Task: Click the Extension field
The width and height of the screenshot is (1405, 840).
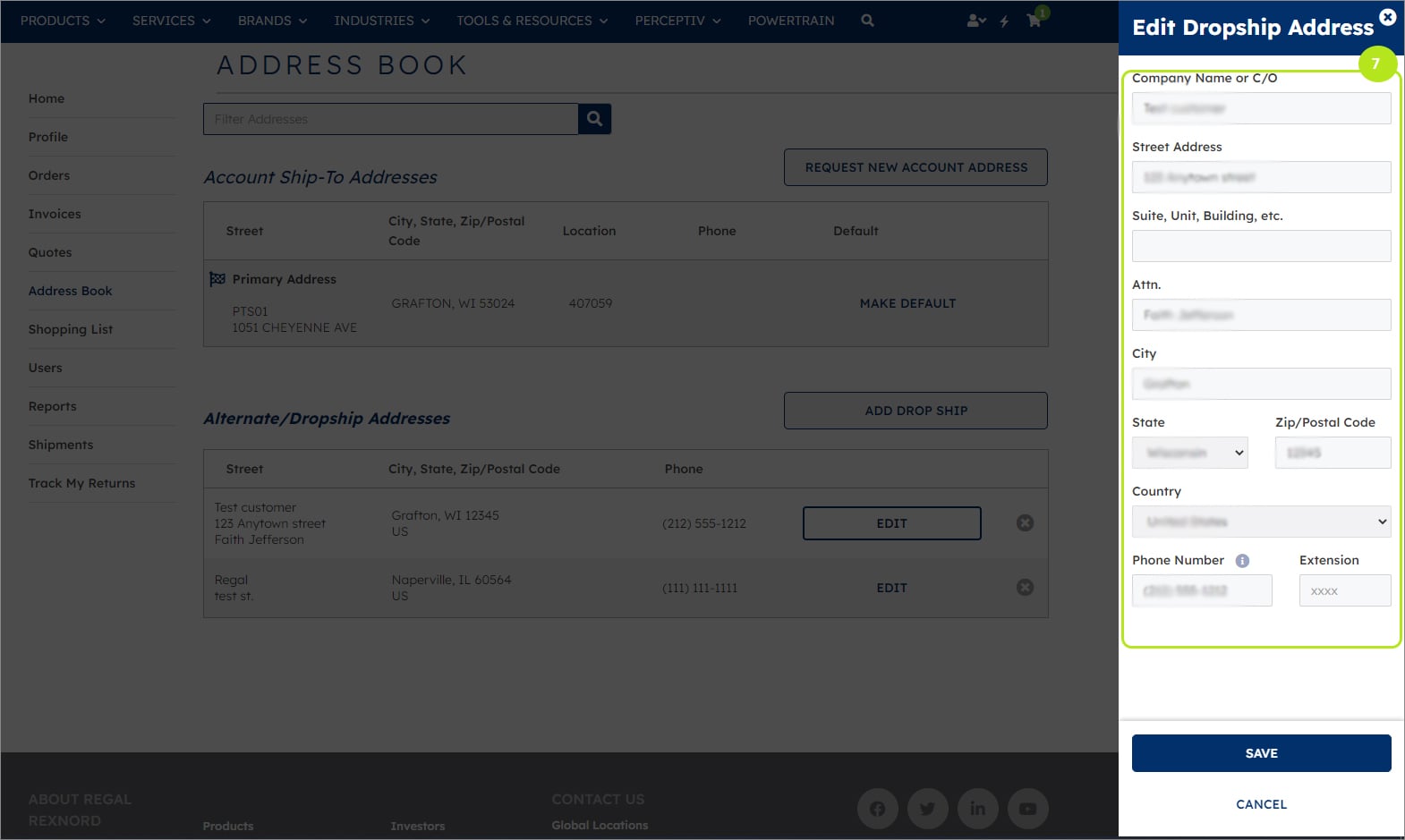Action: (x=1345, y=590)
